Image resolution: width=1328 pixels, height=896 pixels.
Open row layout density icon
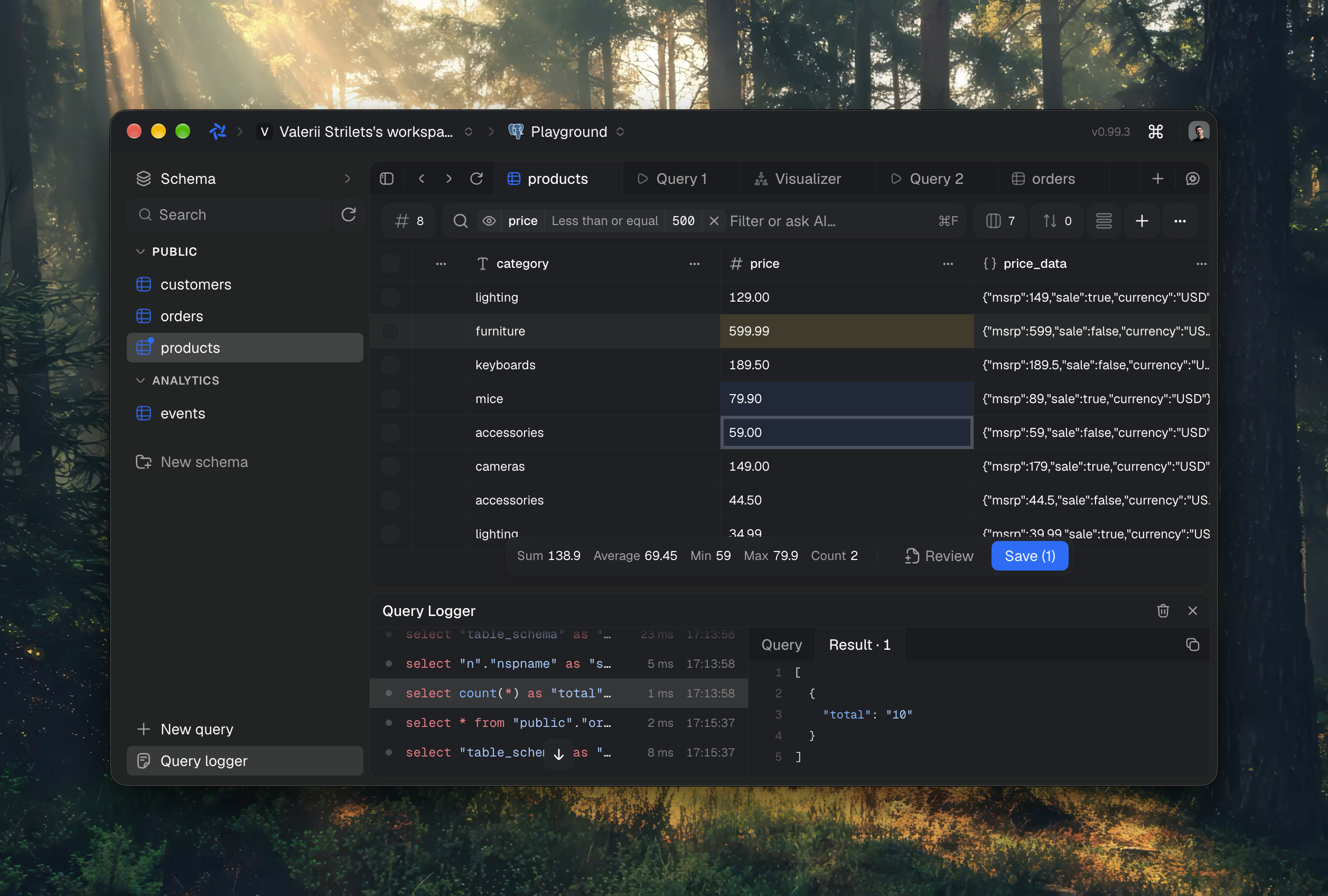1103,221
